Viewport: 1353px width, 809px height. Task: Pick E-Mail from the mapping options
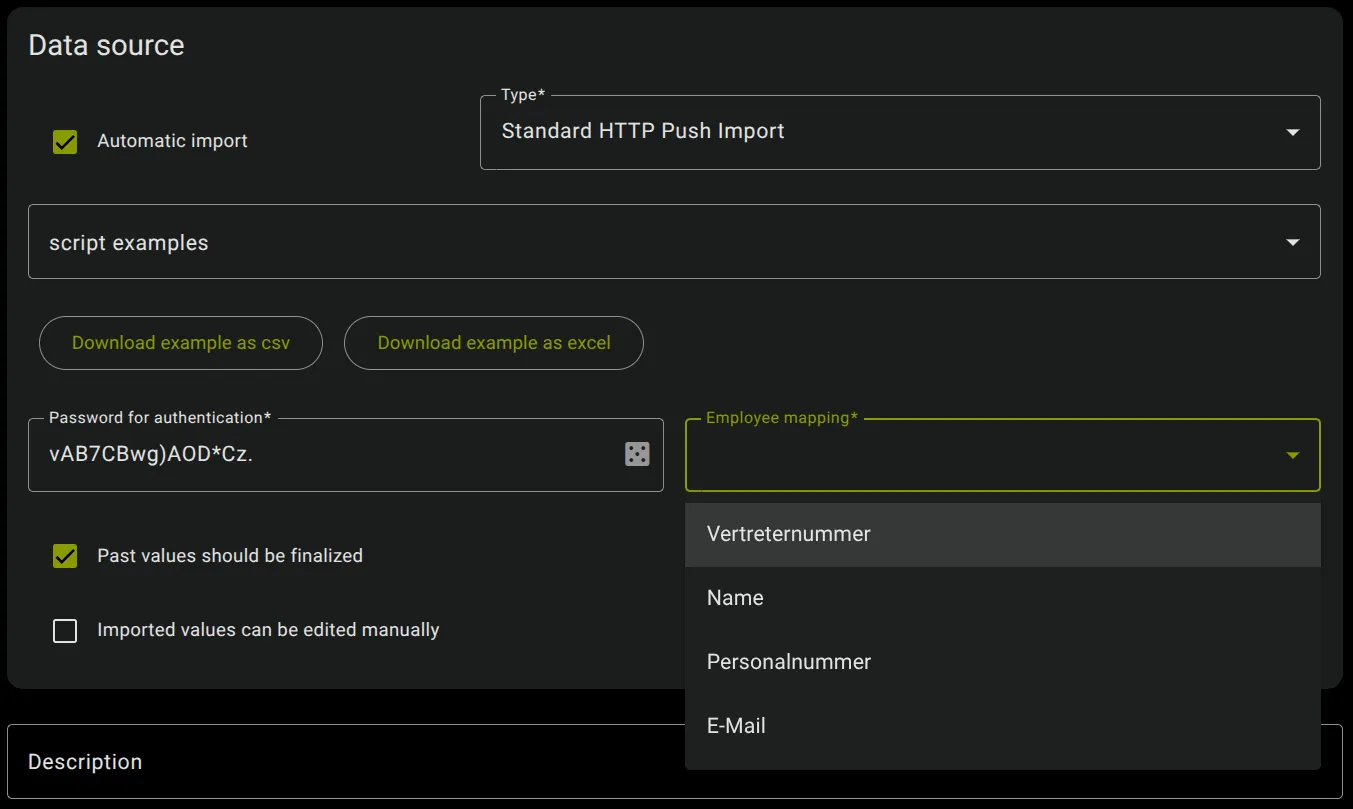coord(735,725)
